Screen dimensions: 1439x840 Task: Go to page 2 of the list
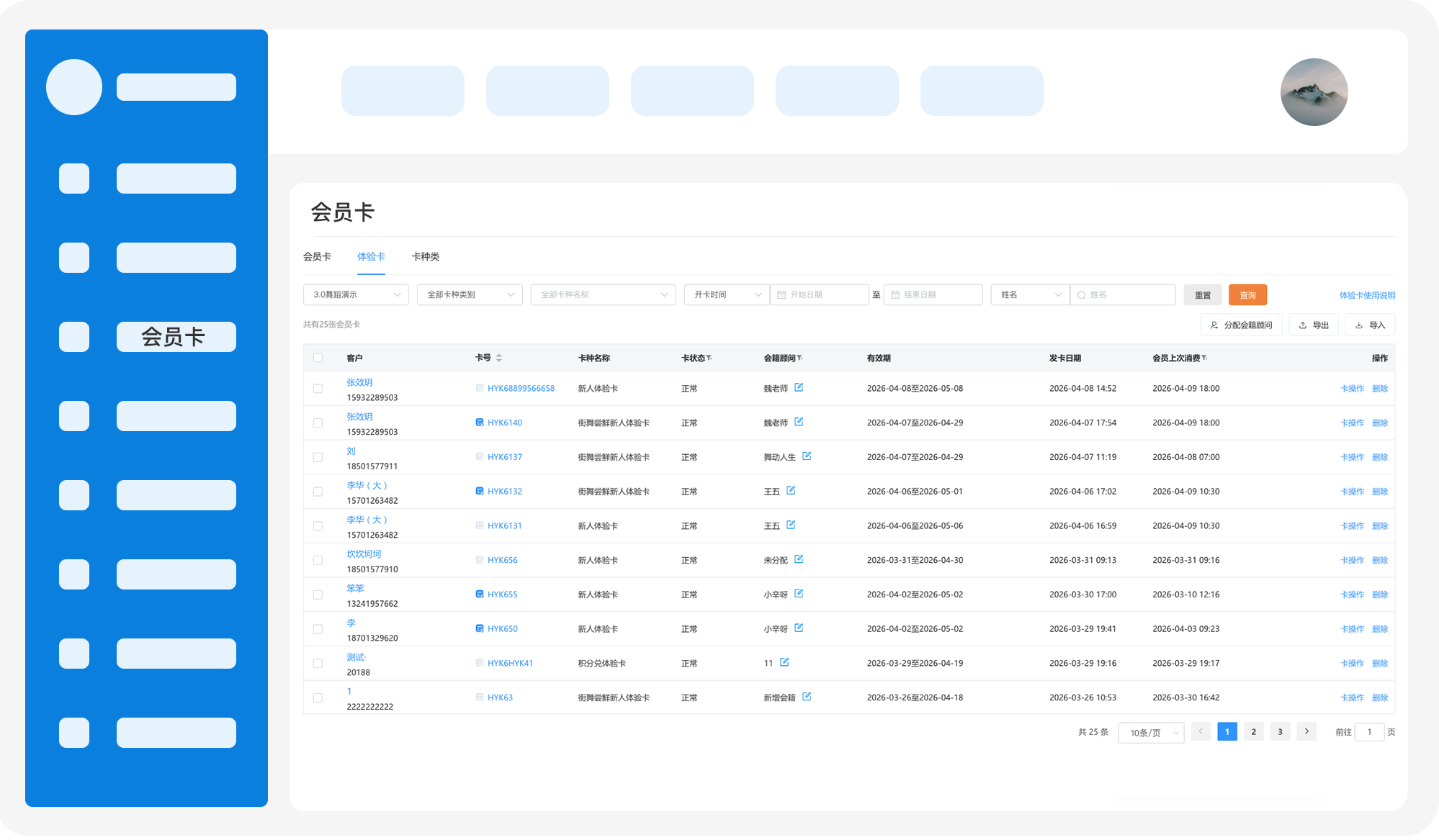[1254, 732]
